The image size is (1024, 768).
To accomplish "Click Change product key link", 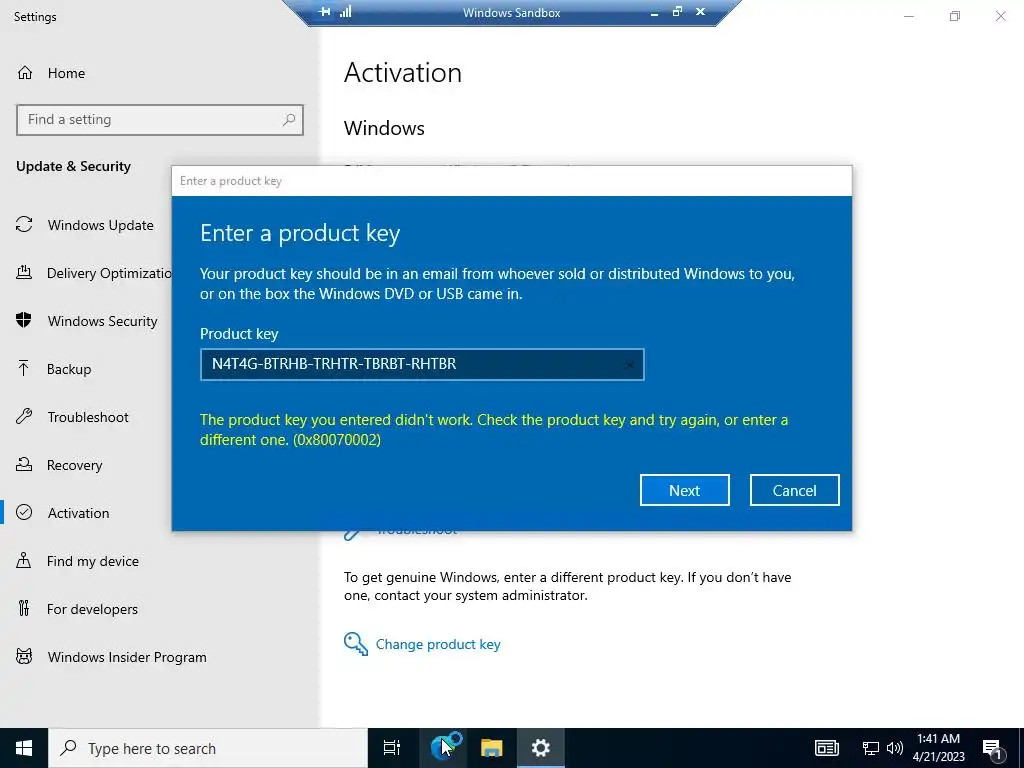I will click(x=438, y=645).
